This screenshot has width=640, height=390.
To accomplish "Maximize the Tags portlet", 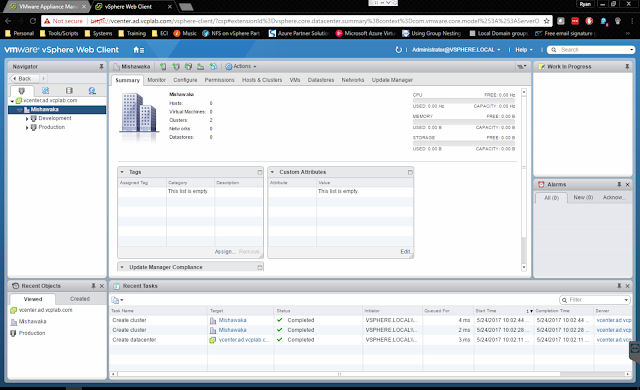I will [x=260, y=172].
